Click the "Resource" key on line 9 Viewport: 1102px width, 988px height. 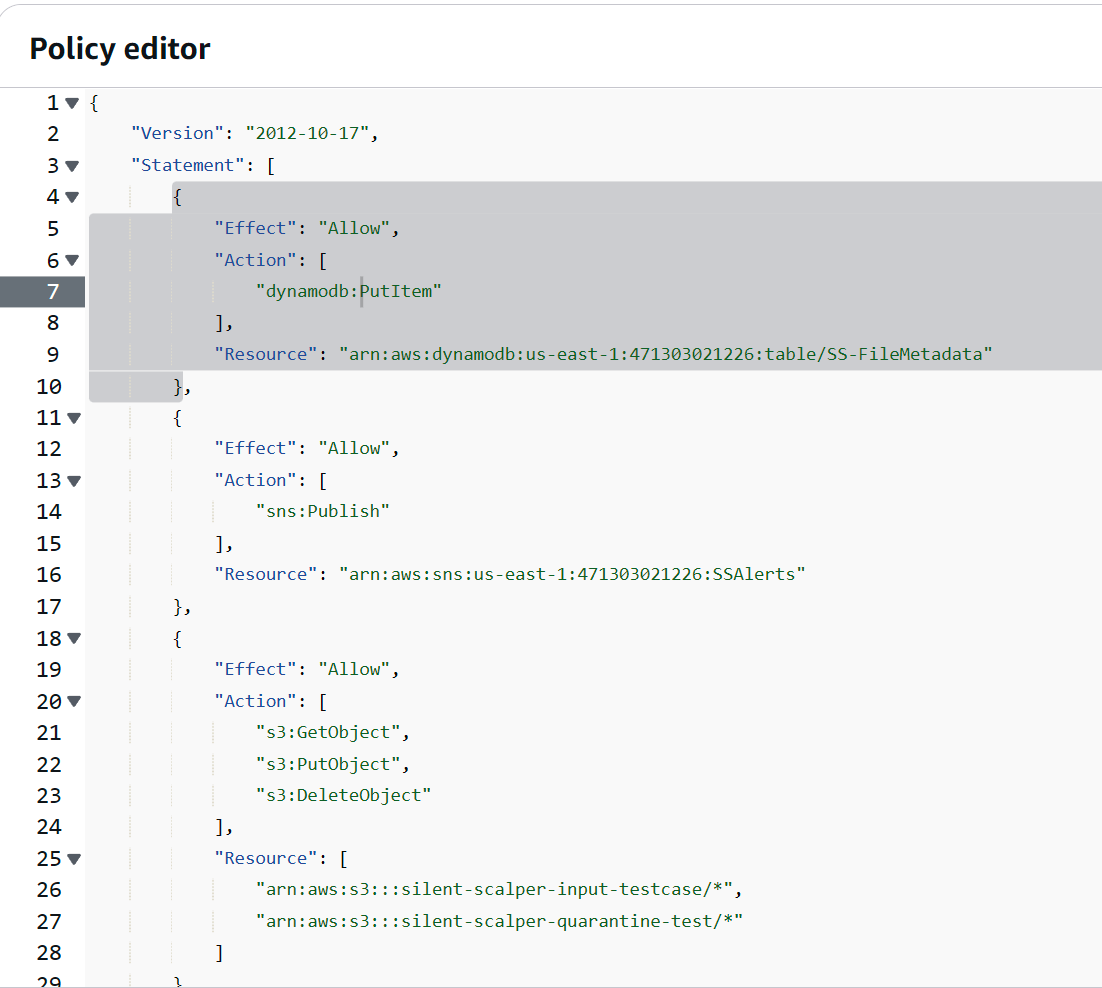click(266, 354)
